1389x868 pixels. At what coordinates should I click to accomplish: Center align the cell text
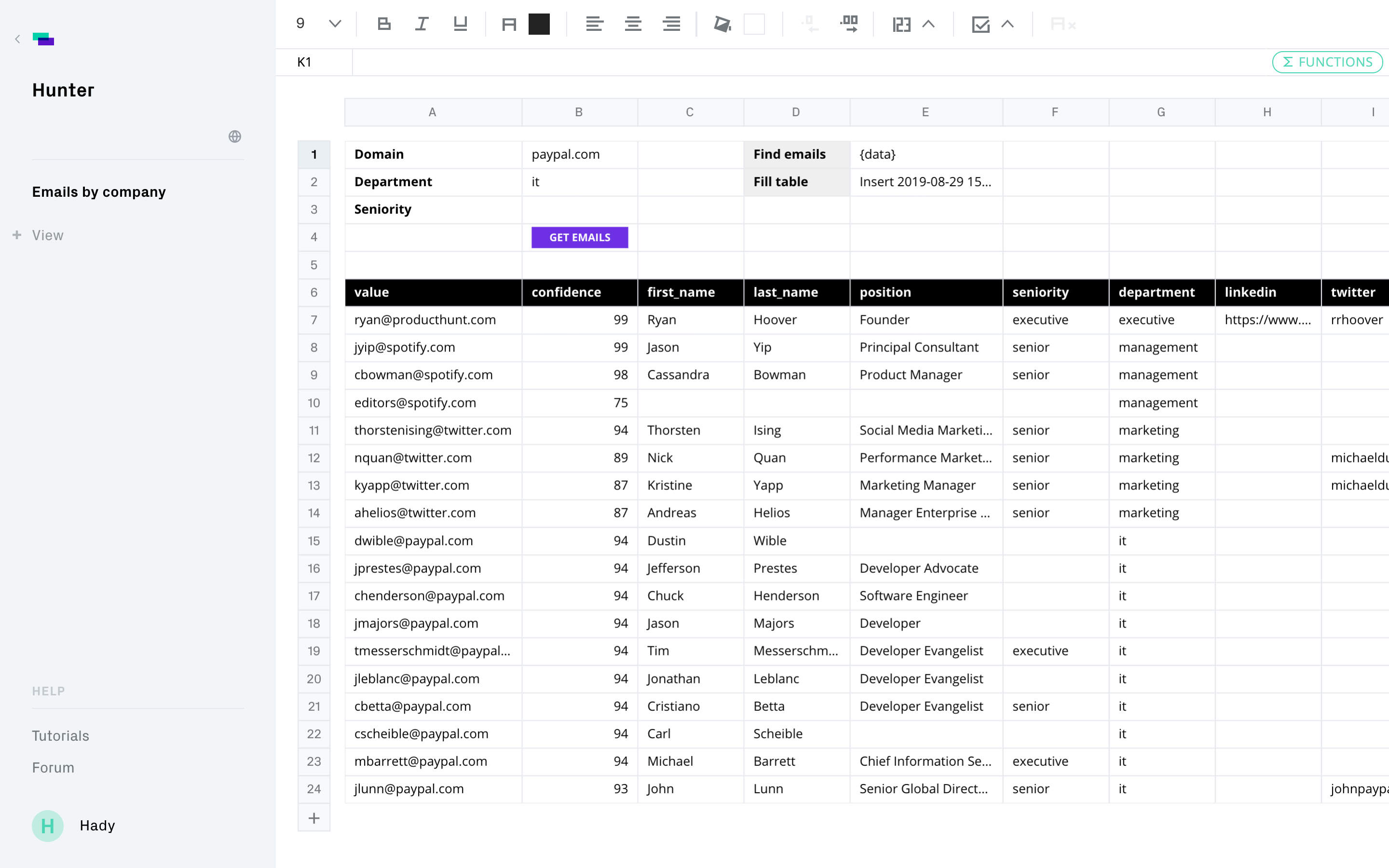coord(633,24)
